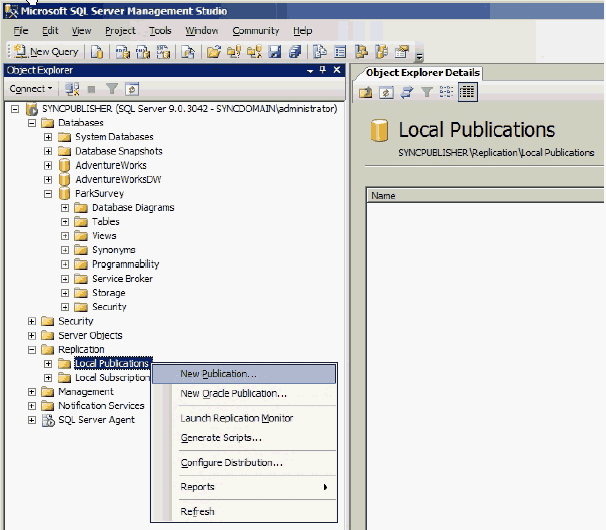Viewport: 606px width, 530px height.
Task: Open the Project menu
Action: click(x=120, y=31)
